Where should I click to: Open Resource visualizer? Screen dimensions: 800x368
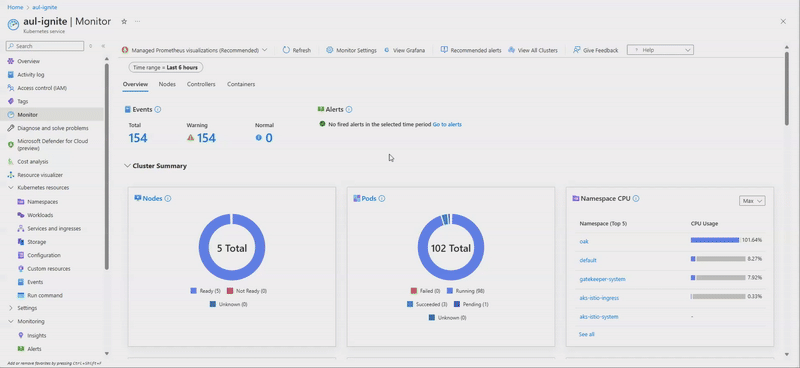(40, 175)
